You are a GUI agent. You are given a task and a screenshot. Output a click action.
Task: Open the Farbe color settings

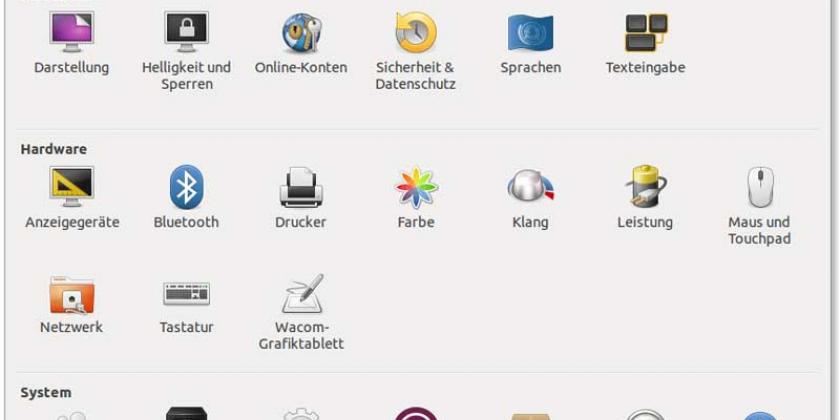[415, 188]
